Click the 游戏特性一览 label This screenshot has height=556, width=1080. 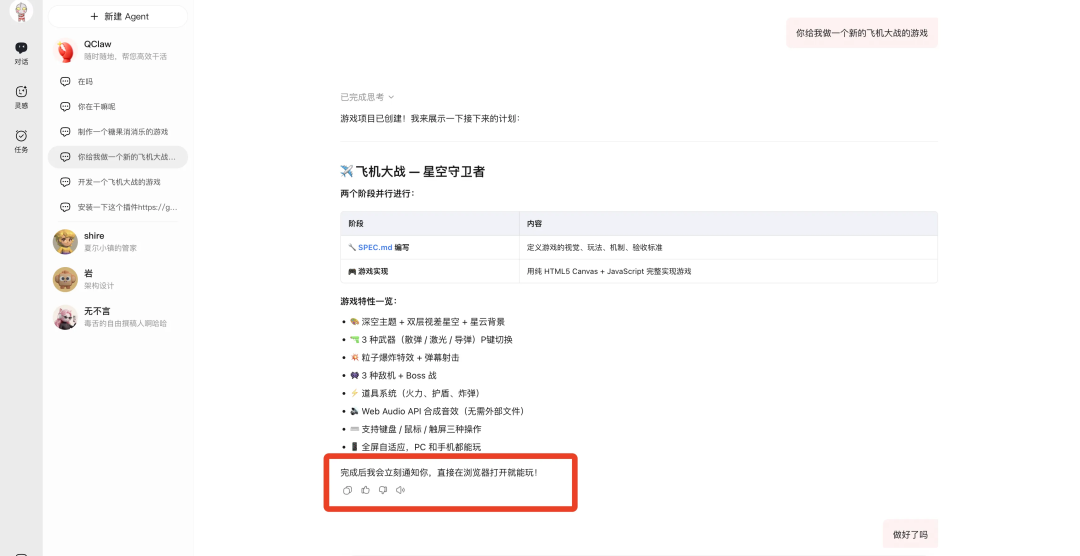pos(368,301)
